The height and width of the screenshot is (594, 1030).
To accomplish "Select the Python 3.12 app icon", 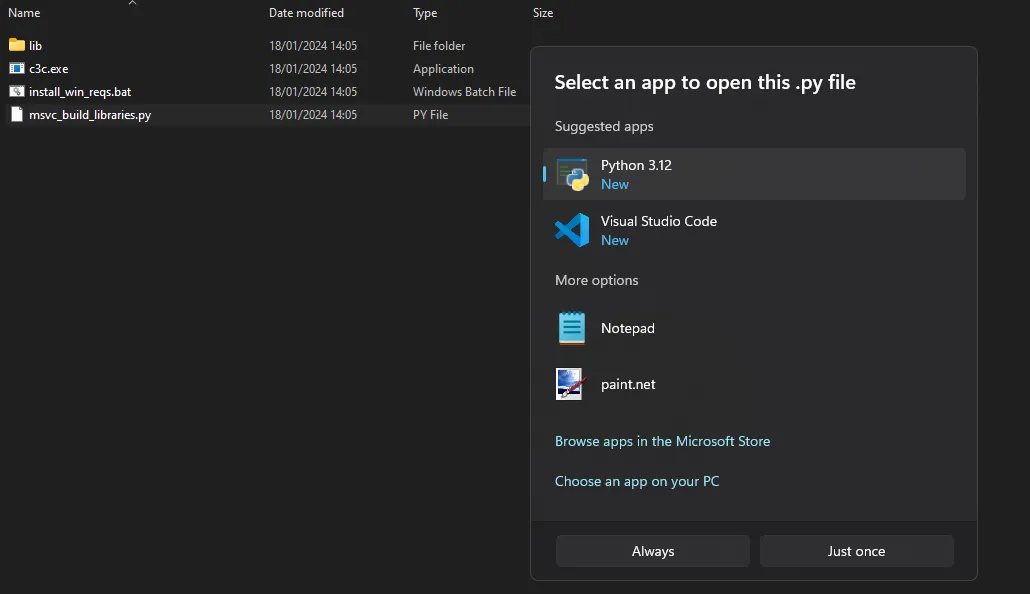I will [x=572, y=174].
